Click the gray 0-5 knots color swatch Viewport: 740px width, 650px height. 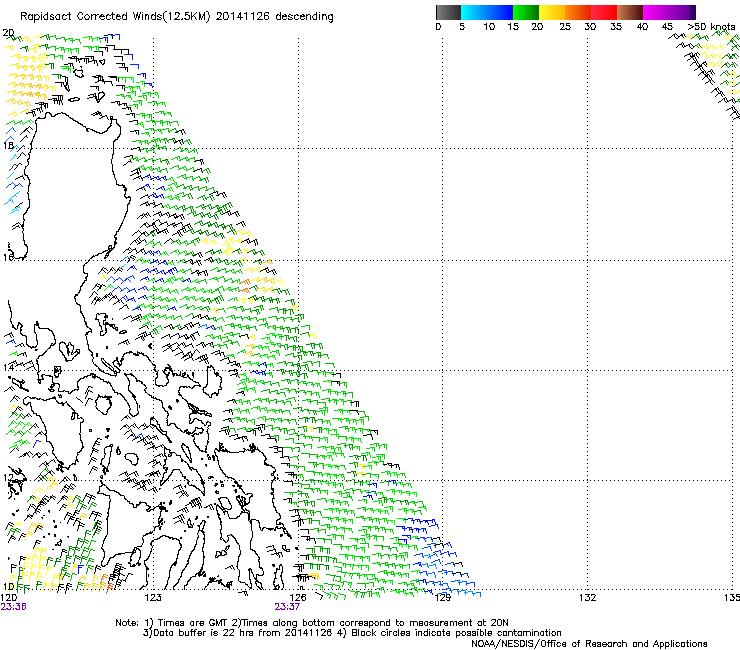(x=448, y=12)
